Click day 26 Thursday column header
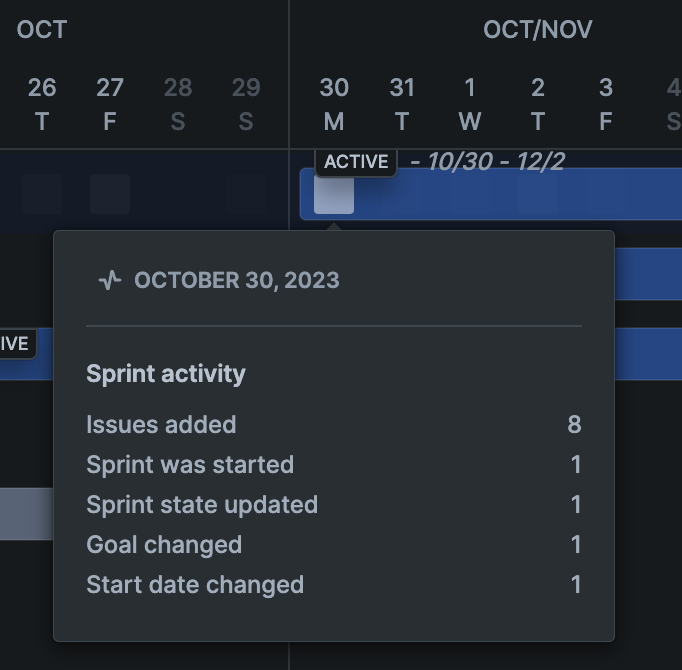 42,104
